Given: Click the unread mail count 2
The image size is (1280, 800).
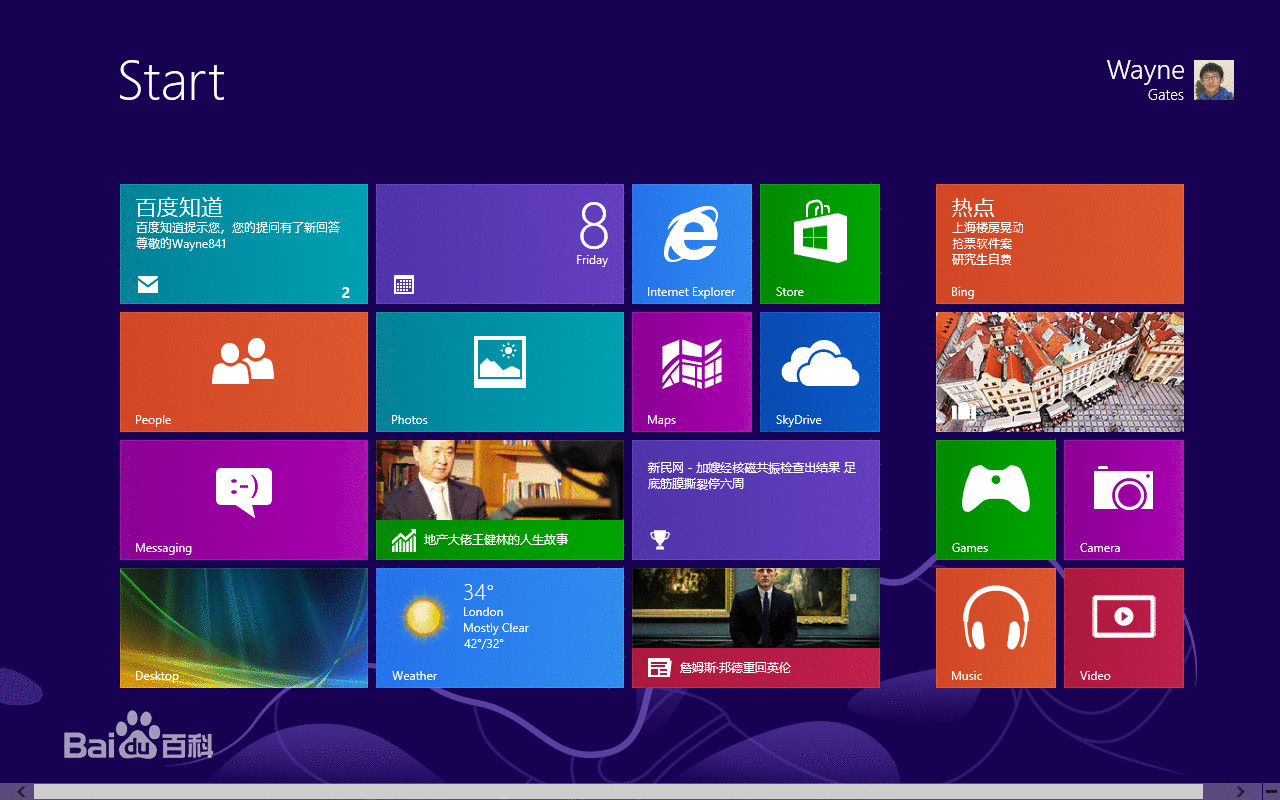Looking at the screenshot, I should (346, 293).
